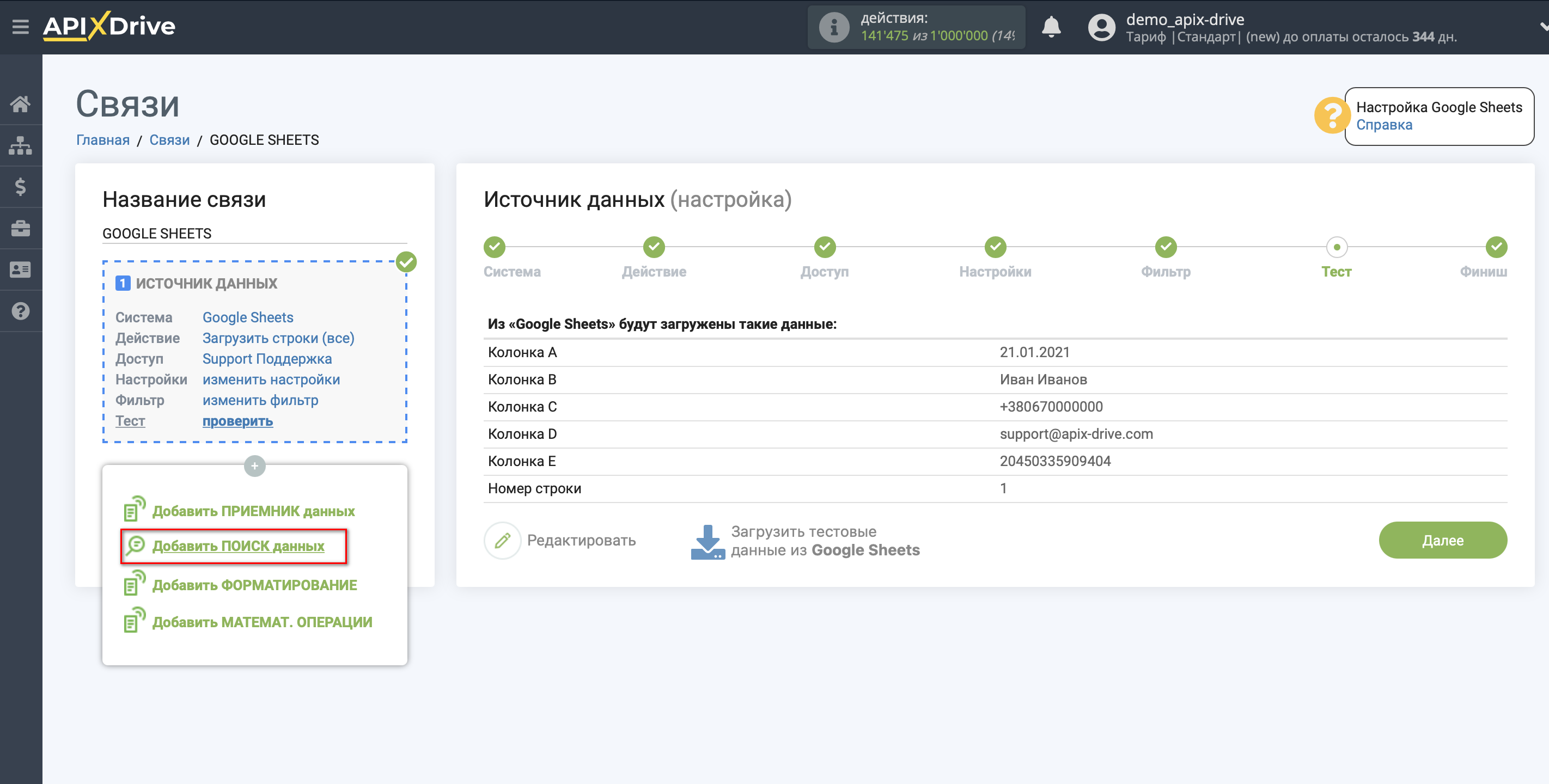Go to the Доступ step
The image size is (1549, 784).
(825, 247)
